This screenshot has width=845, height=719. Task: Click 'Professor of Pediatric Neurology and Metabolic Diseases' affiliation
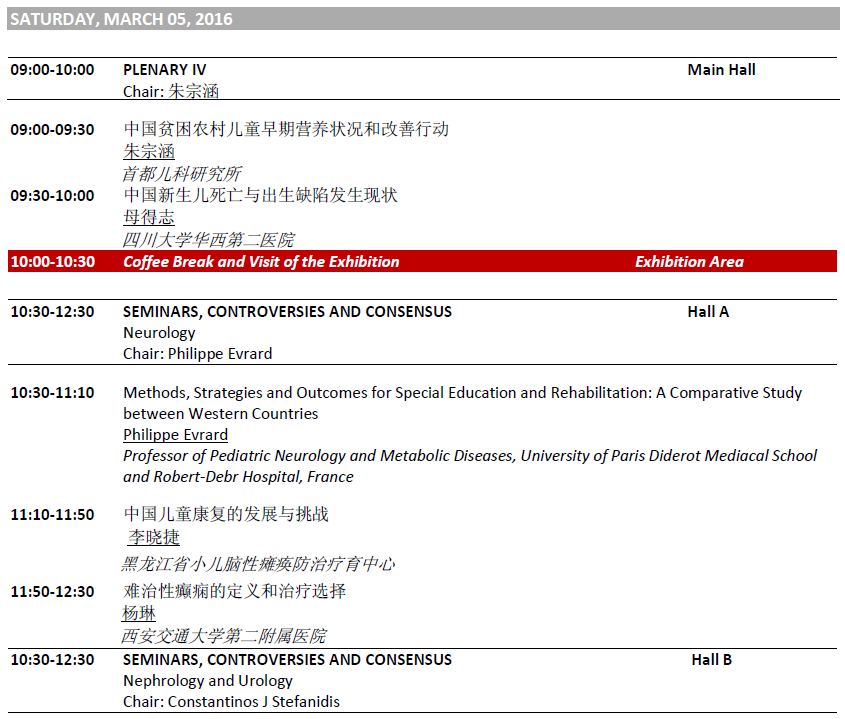coord(470,456)
